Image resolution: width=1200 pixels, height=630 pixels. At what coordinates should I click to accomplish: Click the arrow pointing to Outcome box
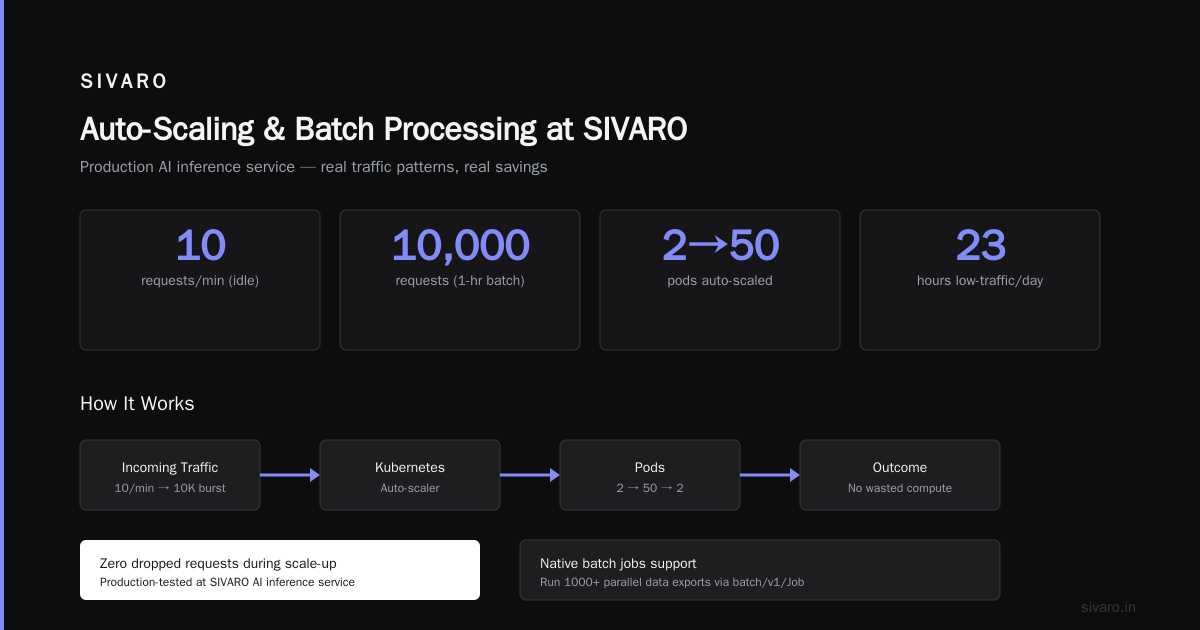tap(770, 475)
